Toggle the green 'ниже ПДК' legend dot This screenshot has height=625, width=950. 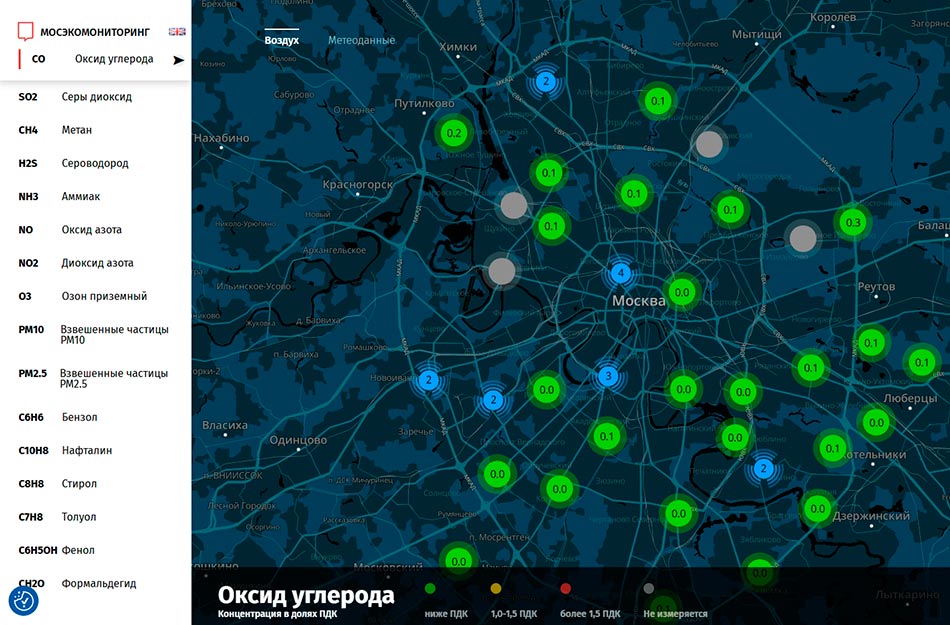click(x=430, y=590)
